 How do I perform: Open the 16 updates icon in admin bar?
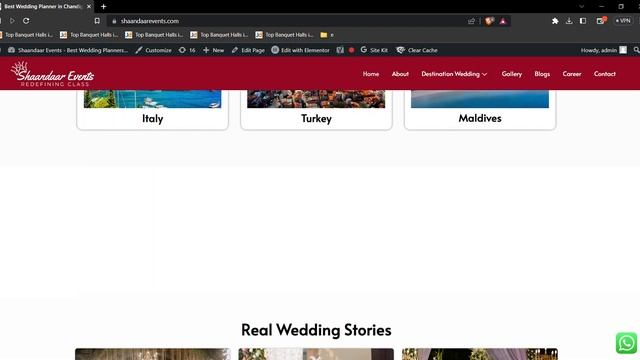(187, 50)
